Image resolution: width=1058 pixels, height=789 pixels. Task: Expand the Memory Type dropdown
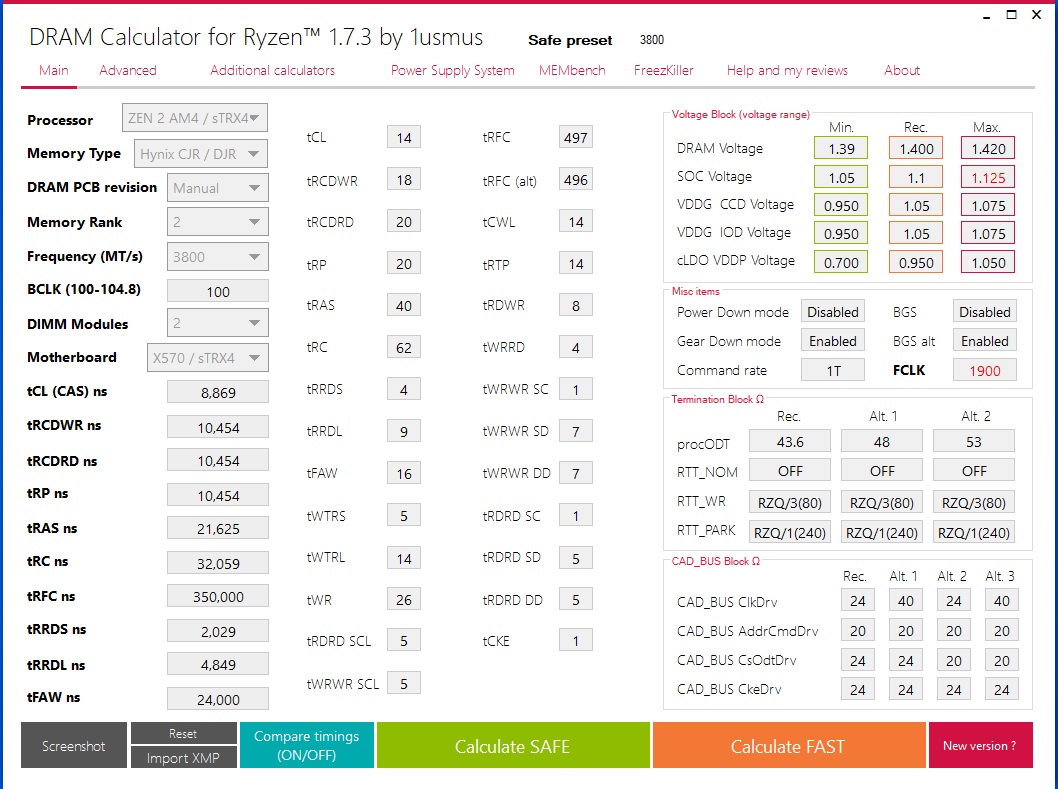[x=200, y=154]
